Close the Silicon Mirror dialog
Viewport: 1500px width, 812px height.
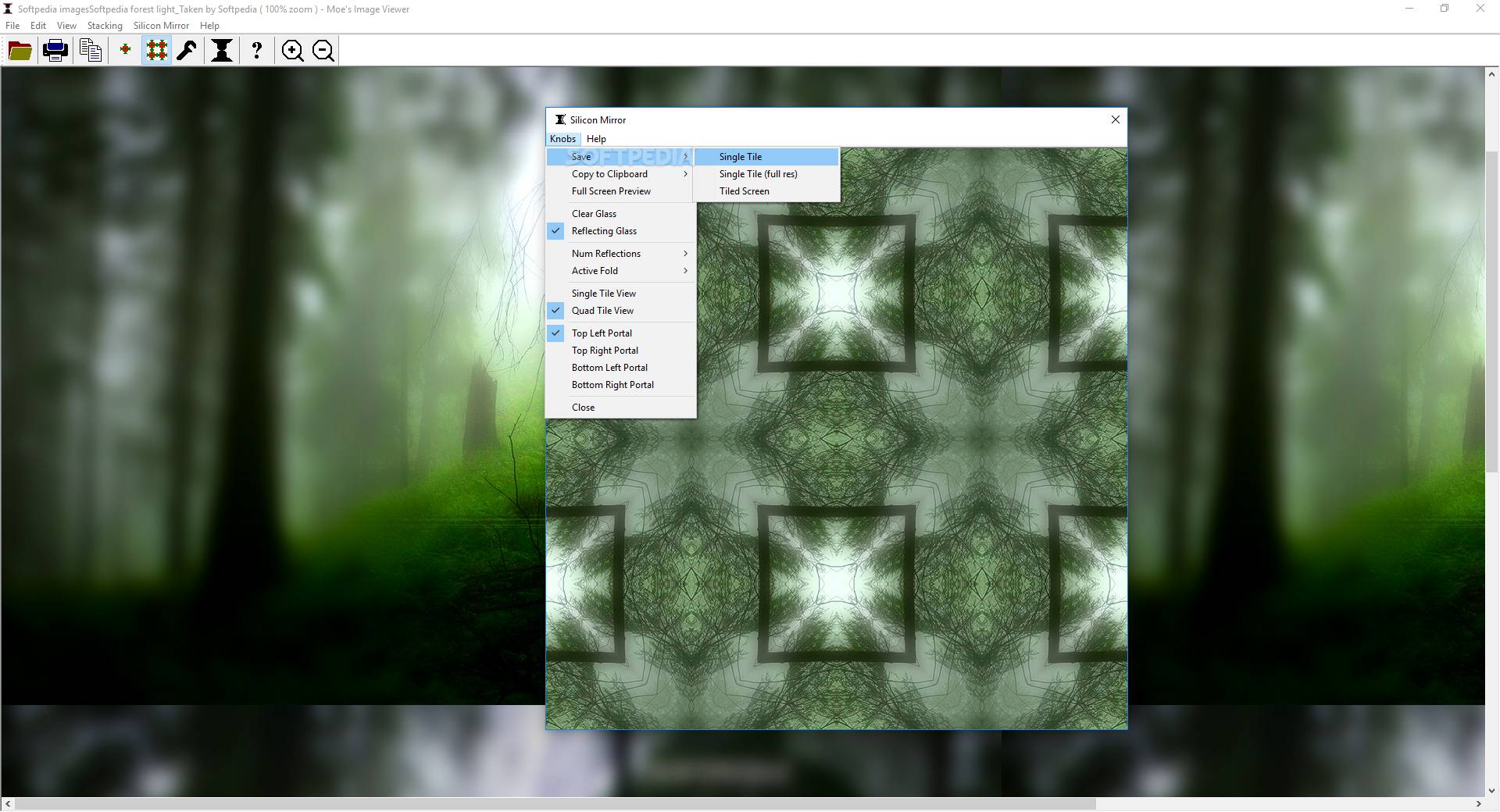[1116, 119]
